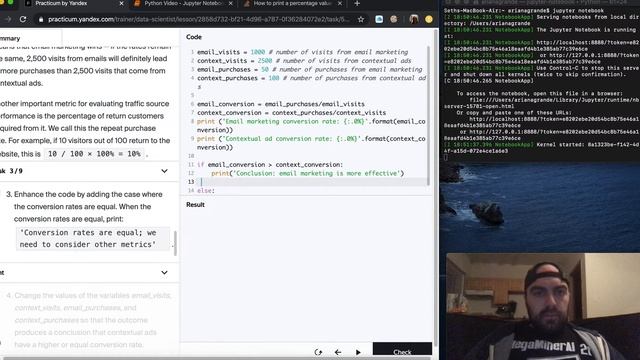Screen dimensions: 640x360
Task: Open the cookie-like extension icon
Action: pyautogui.click(x=394, y=19)
